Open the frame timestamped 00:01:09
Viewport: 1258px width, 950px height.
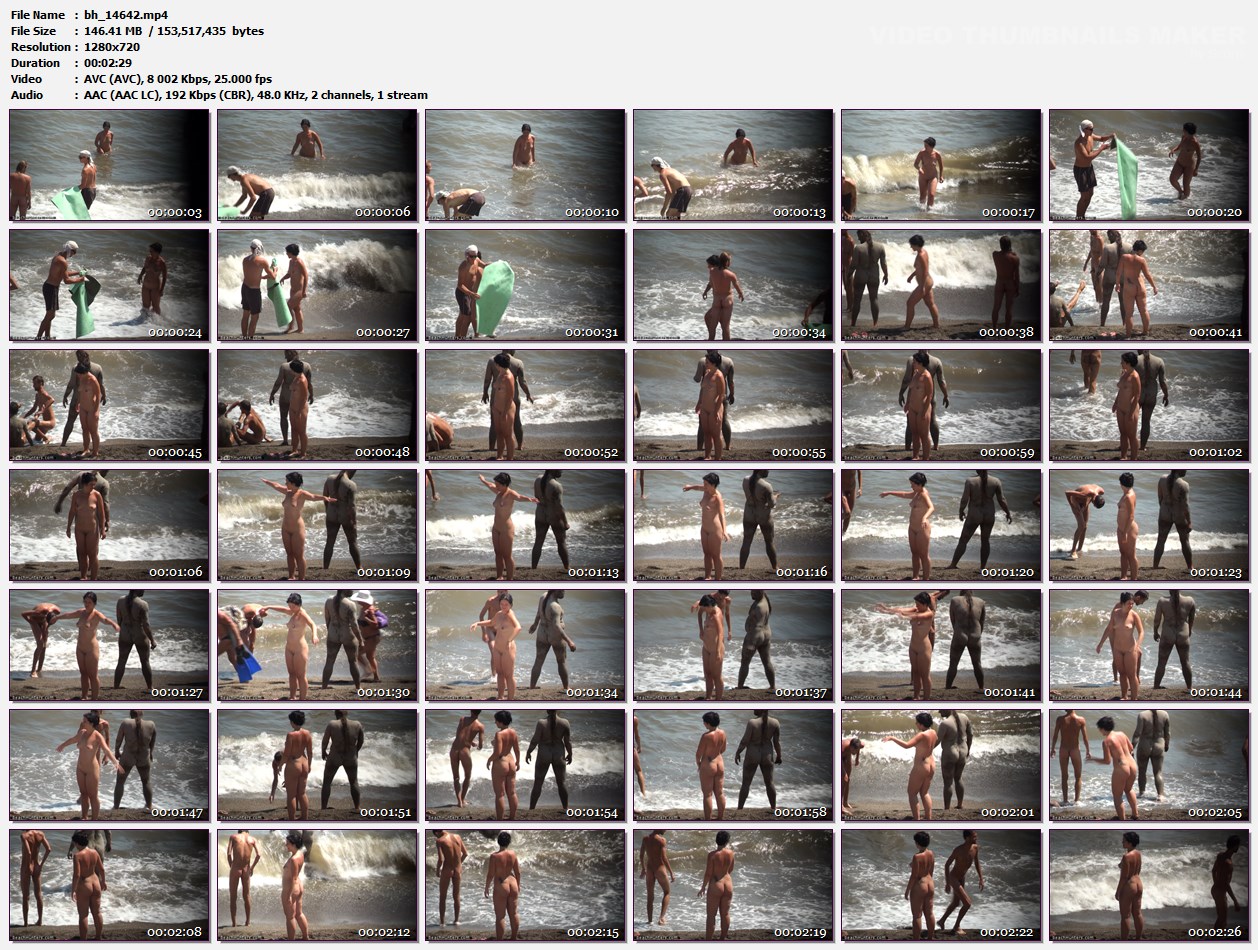pyautogui.click(x=317, y=525)
